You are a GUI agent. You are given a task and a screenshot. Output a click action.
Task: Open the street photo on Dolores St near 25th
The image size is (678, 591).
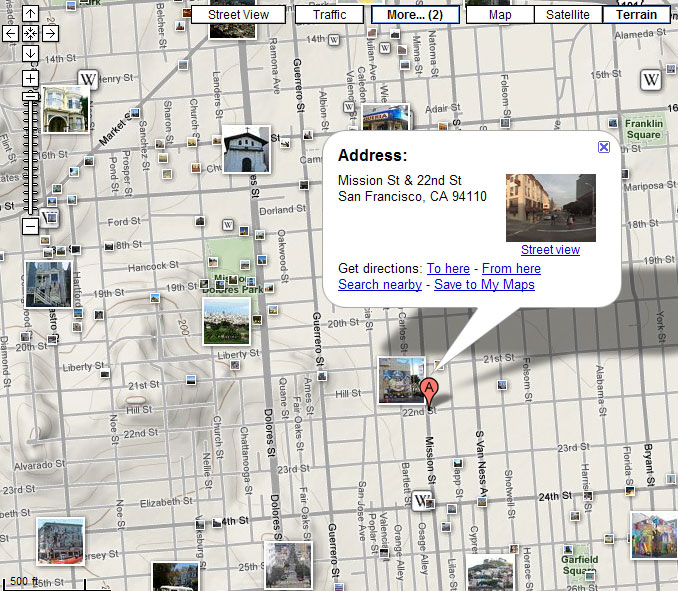coord(288,565)
